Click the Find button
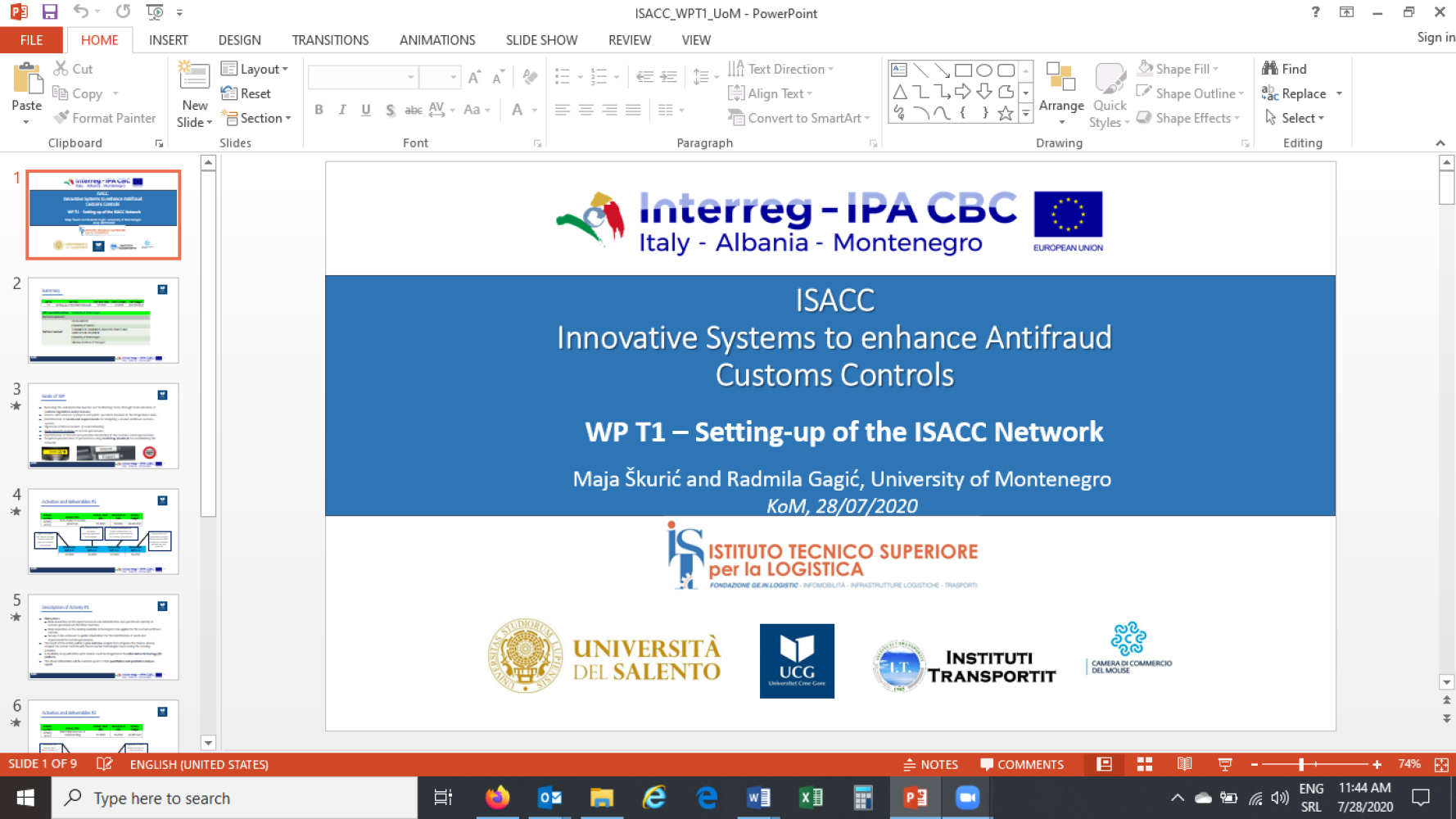Image resolution: width=1456 pixels, height=819 pixels. pos(1285,69)
